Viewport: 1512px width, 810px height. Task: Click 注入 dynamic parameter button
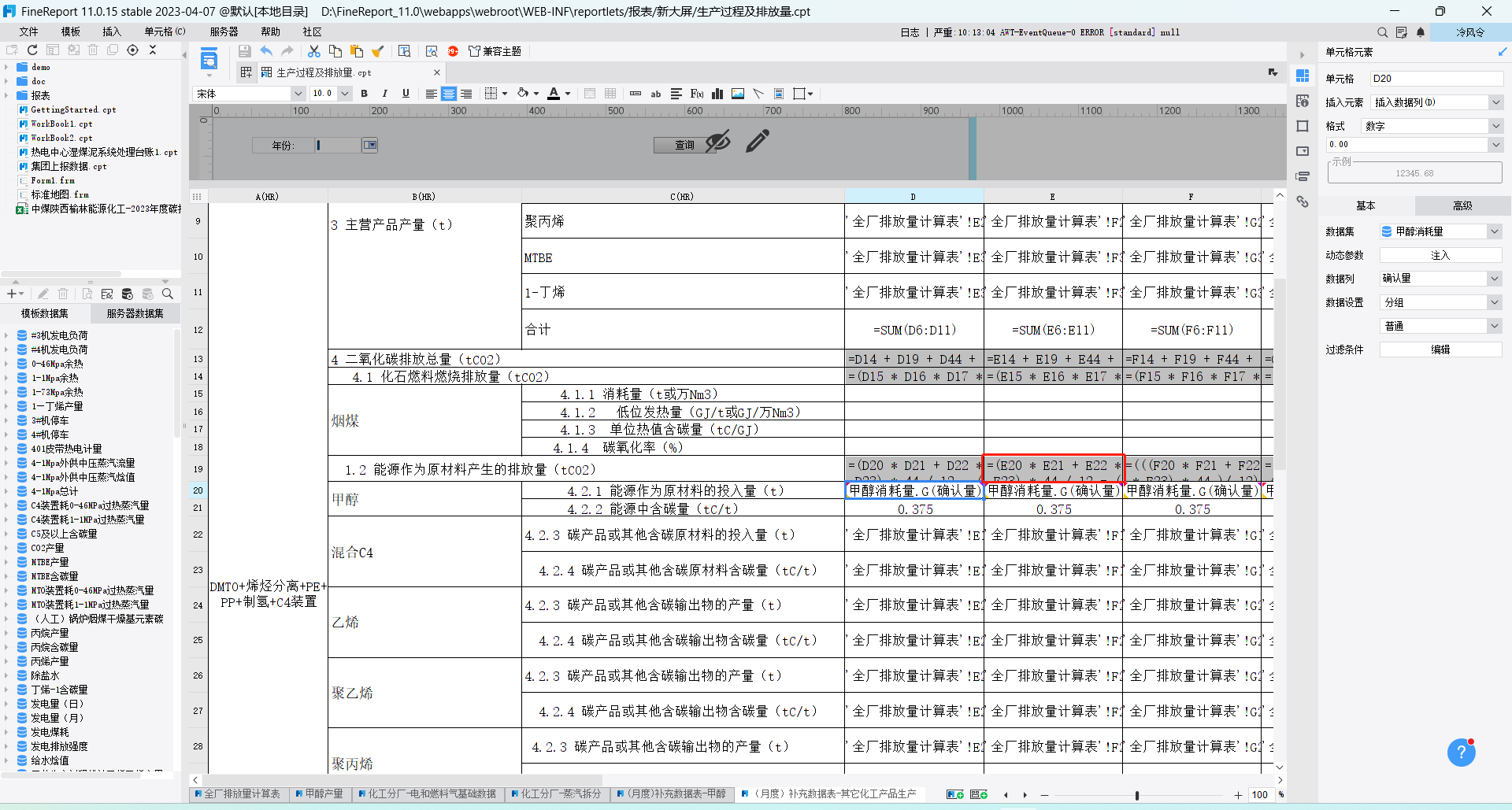click(x=1440, y=255)
